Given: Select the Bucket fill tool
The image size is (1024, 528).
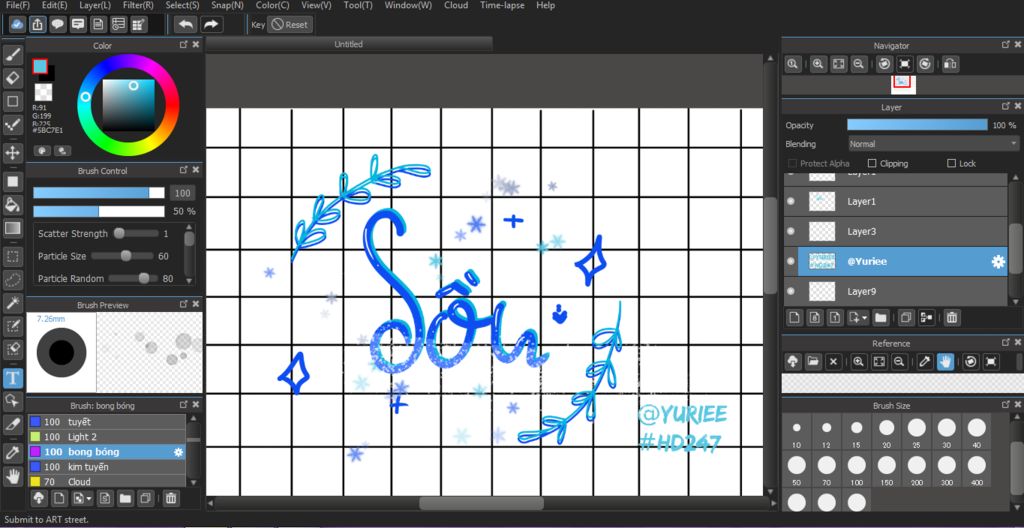Looking at the screenshot, I should (x=12, y=205).
